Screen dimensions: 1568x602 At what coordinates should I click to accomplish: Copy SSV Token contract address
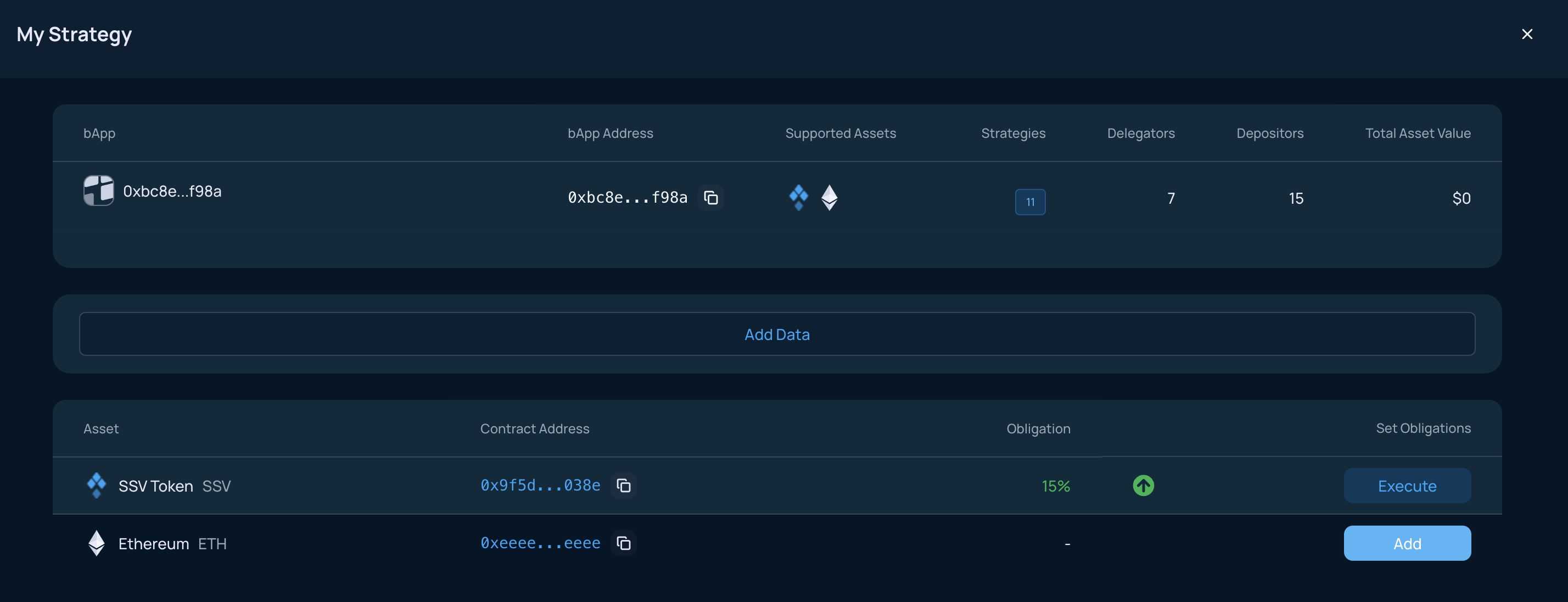623,486
